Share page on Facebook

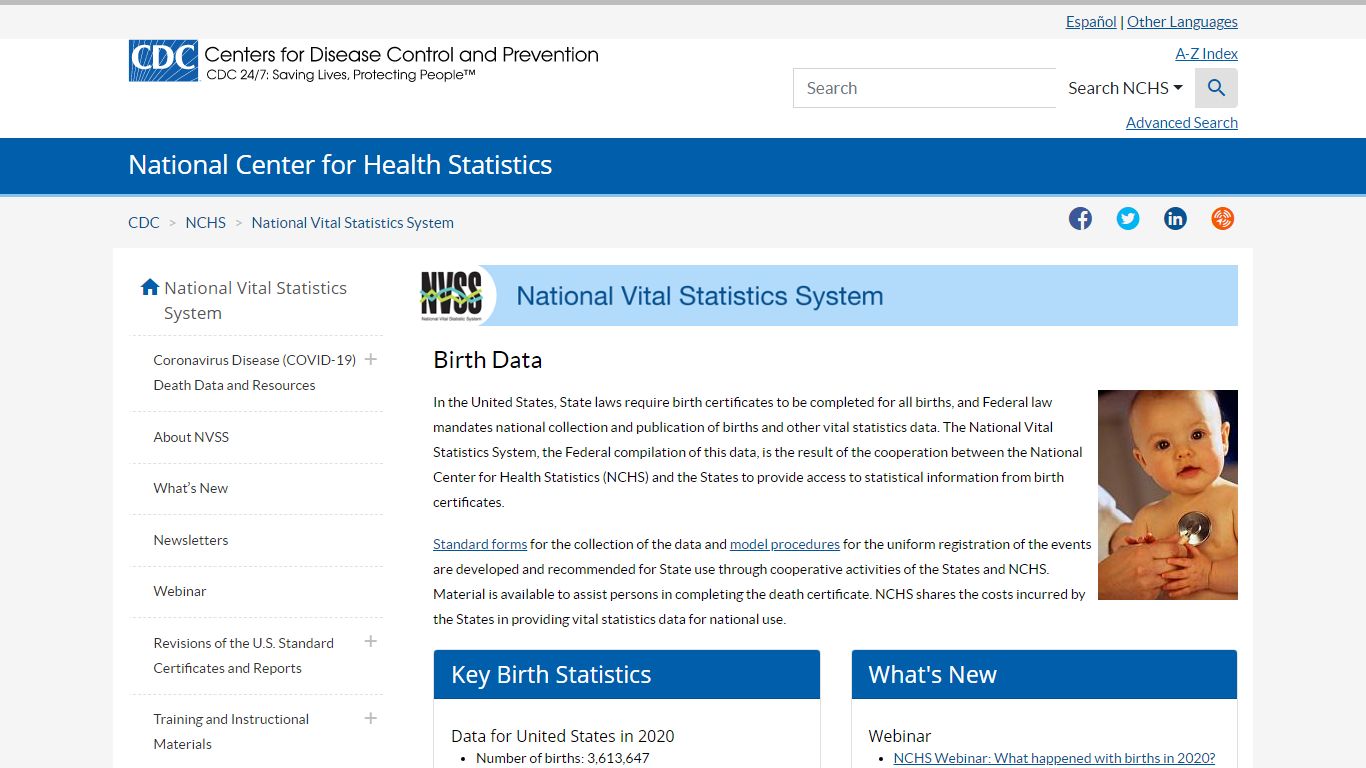click(1080, 219)
